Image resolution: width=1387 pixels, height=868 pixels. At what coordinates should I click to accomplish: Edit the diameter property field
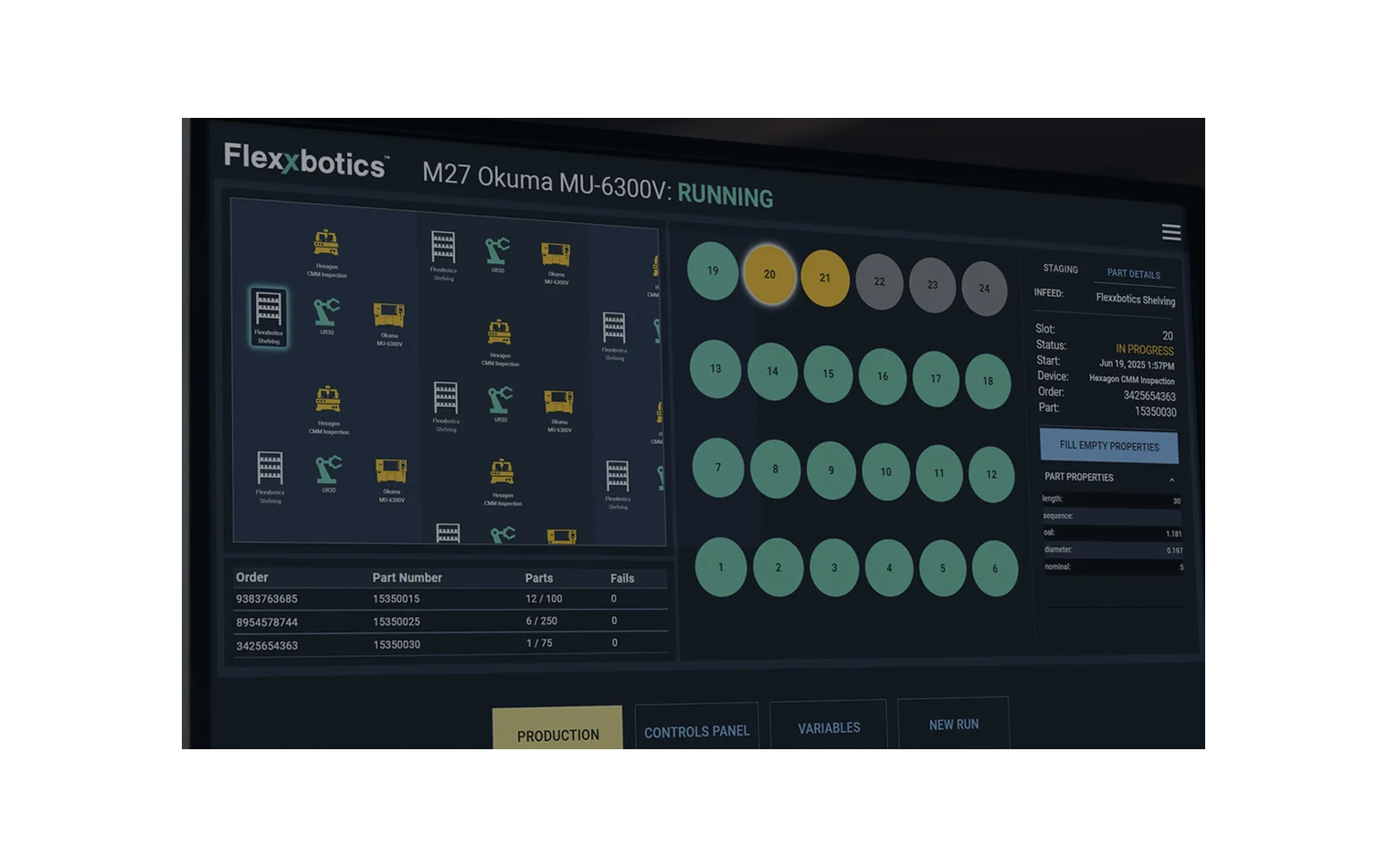[1112, 550]
